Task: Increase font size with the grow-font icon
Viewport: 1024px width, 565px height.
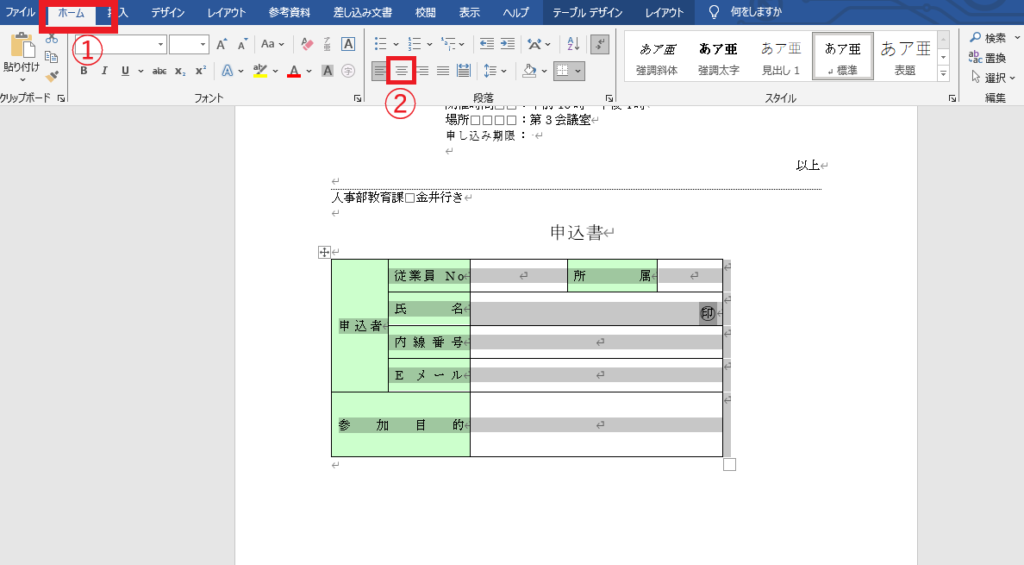Action: [221, 44]
